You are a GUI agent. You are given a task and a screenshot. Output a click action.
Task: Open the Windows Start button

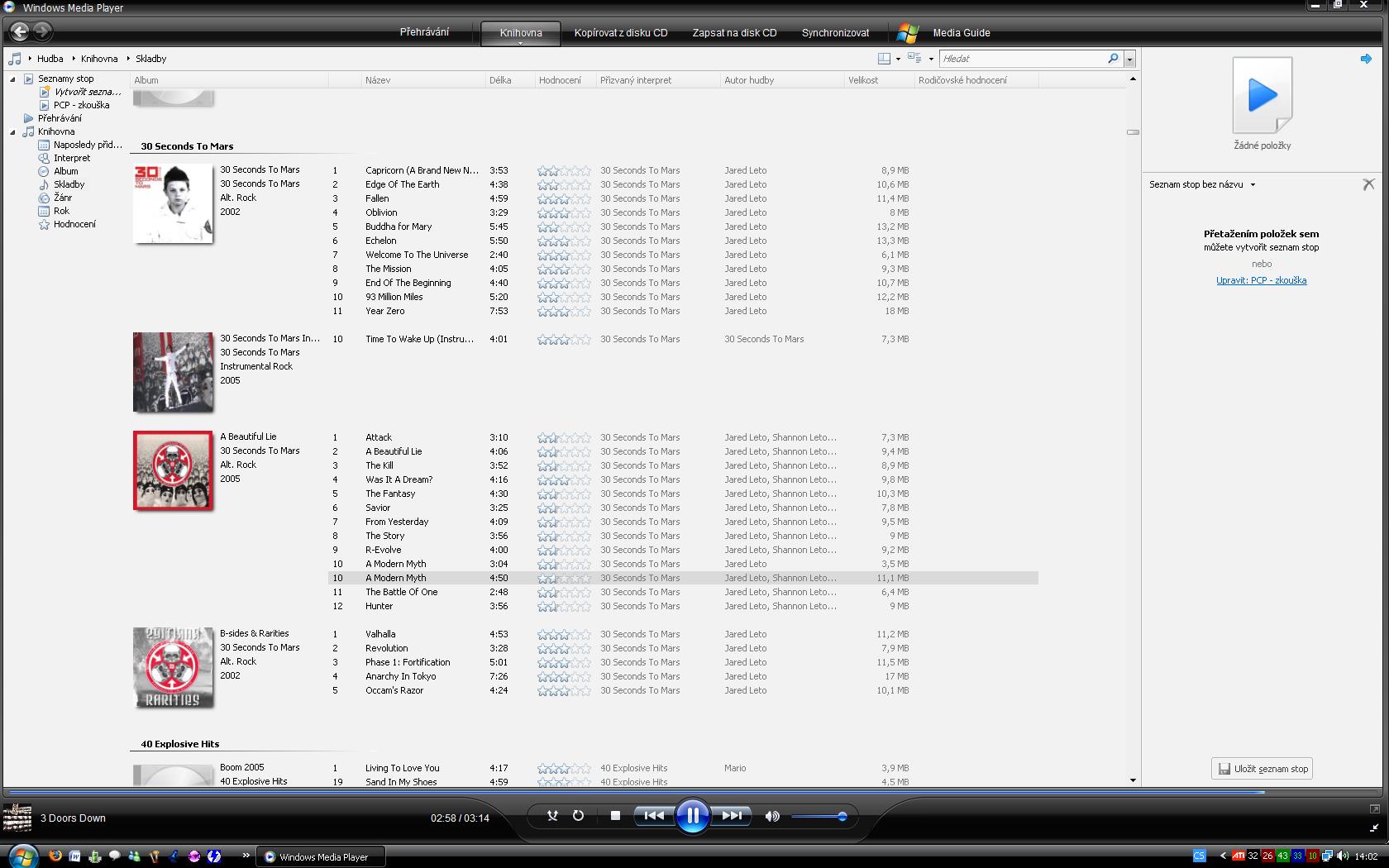pyautogui.click(x=22, y=855)
